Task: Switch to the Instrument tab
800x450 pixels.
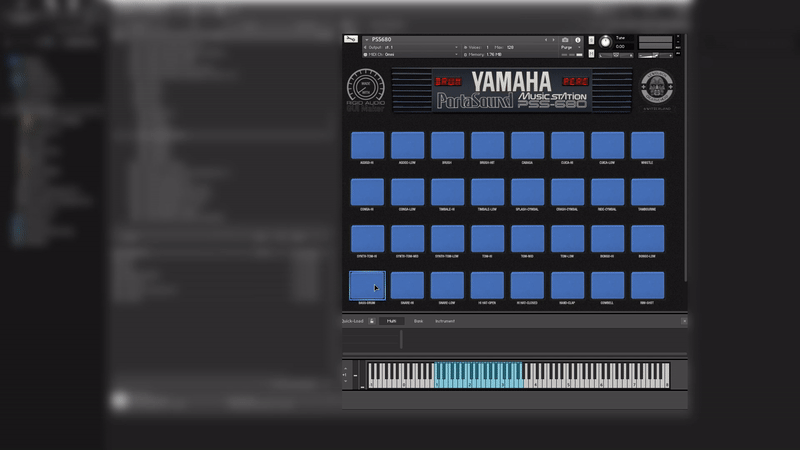Action: point(445,321)
